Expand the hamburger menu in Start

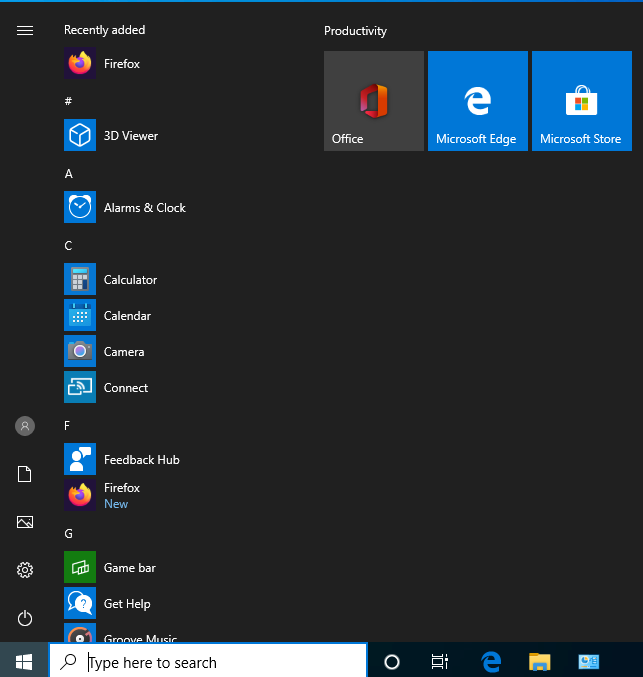[x=25, y=30]
